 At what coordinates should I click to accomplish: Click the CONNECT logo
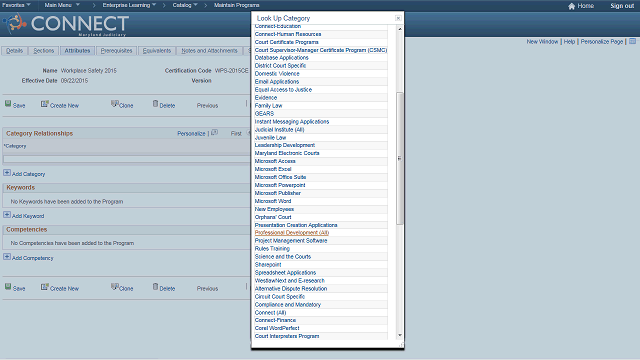(67, 24)
